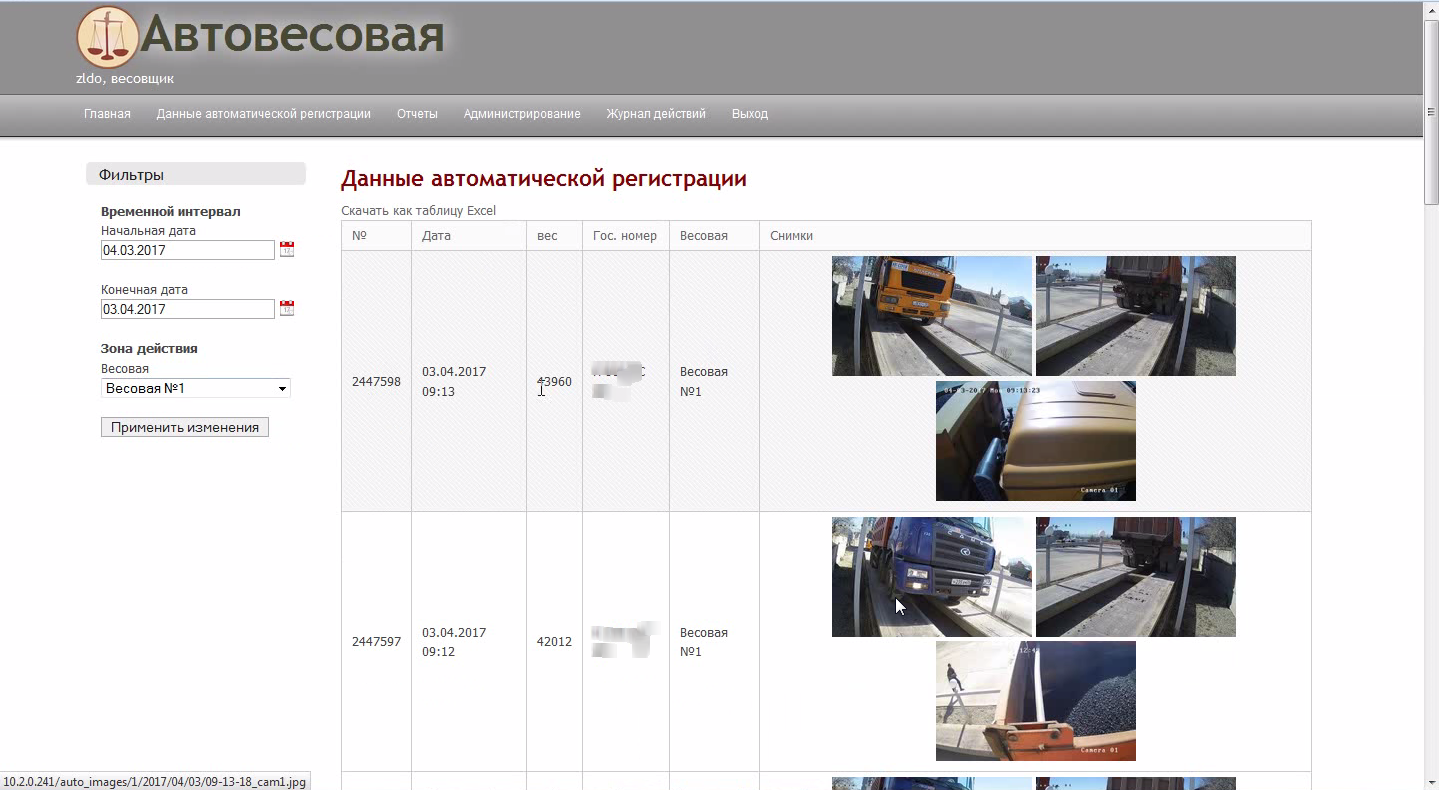Open the Главная menu item
The width and height of the screenshot is (1439, 790).
tap(107, 114)
